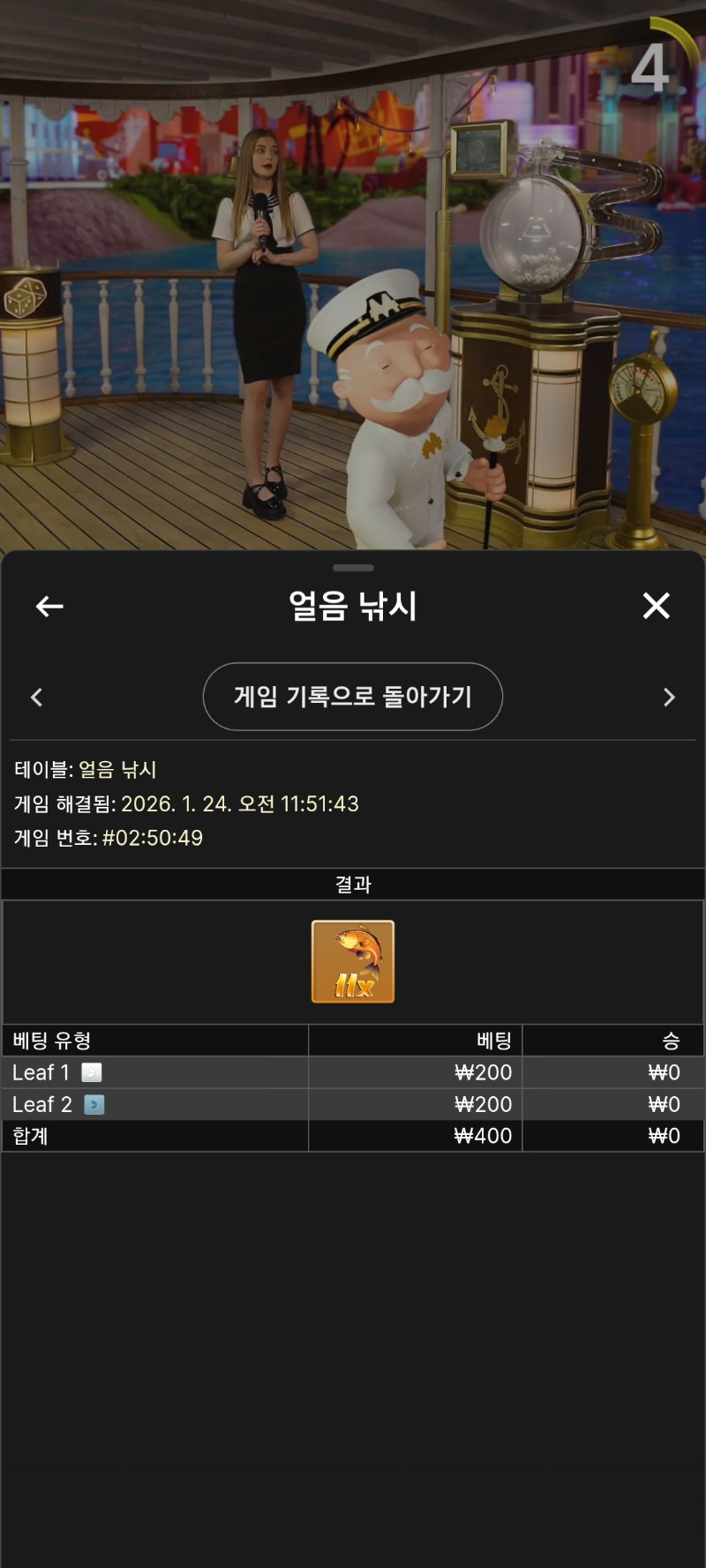
Task: Click the Leaf 2 bet icon
Action: click(94, 1104)
